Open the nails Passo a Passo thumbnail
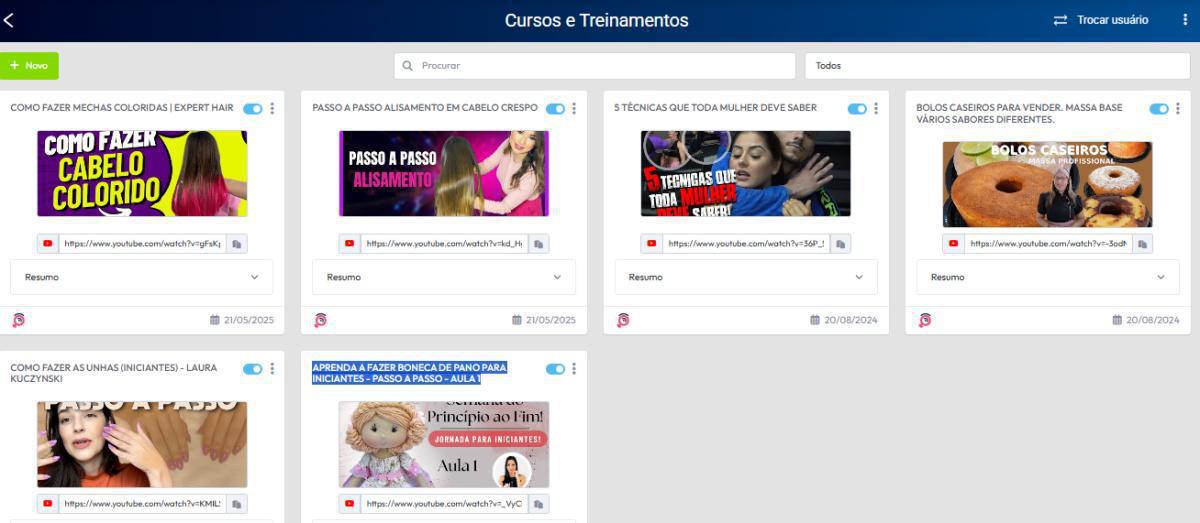Viewport: 1200px width, 523px height. click(x=142, y=444)
